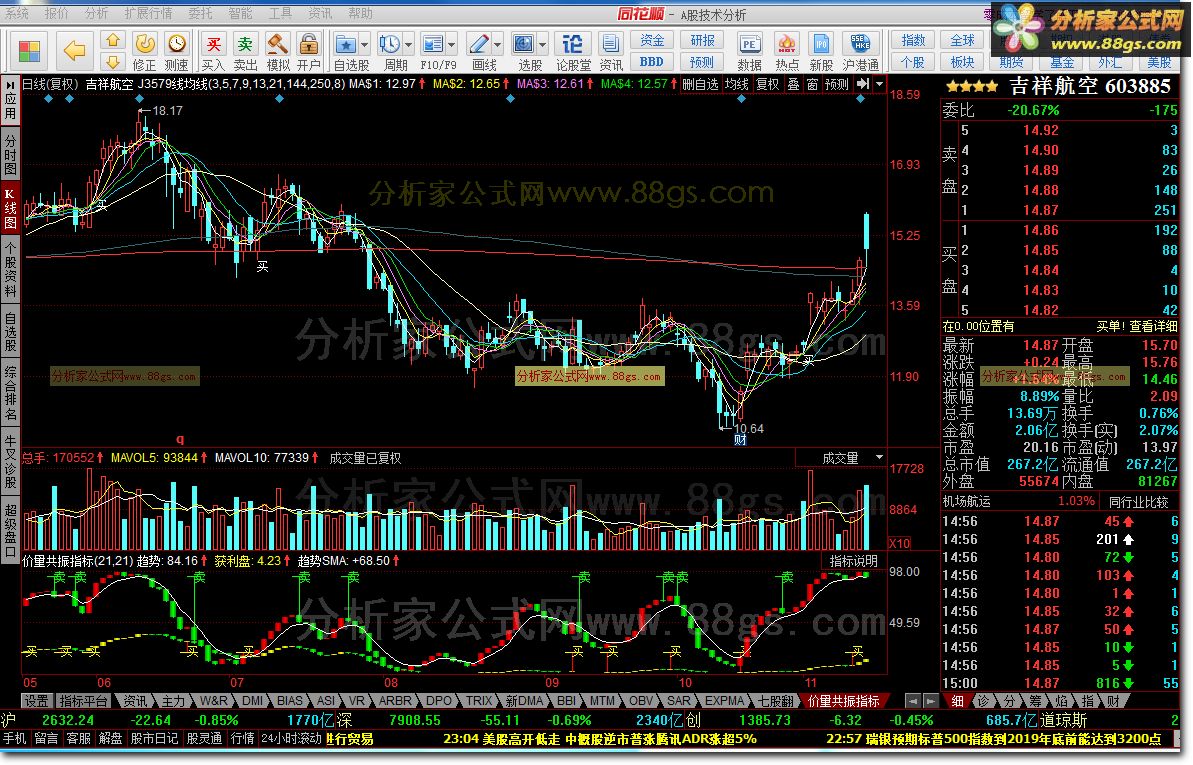This screenshot has height=765, width=1193.
Task: Open the 指标说明 indicator description
Action: coord(853,560)
